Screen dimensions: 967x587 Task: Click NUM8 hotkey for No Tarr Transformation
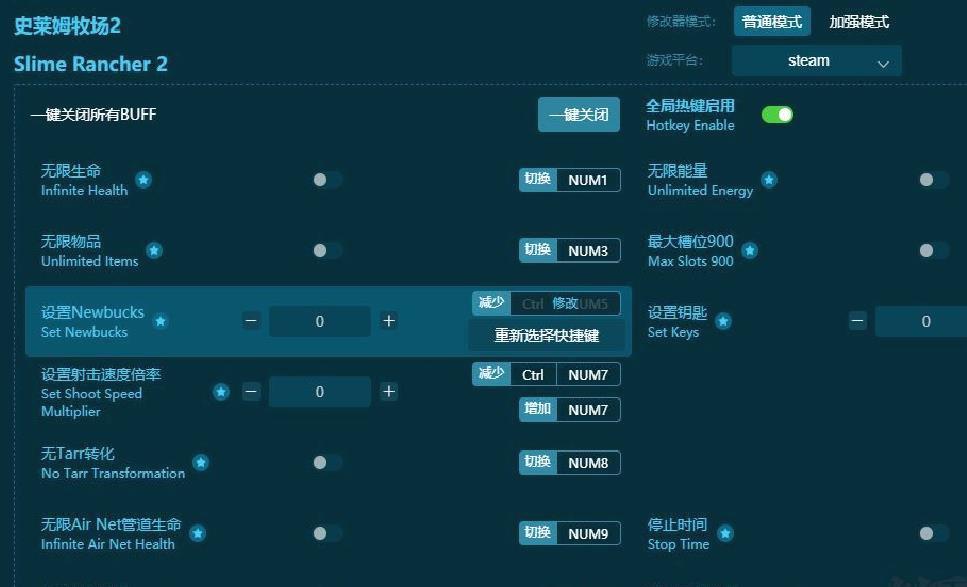[570, 463]
